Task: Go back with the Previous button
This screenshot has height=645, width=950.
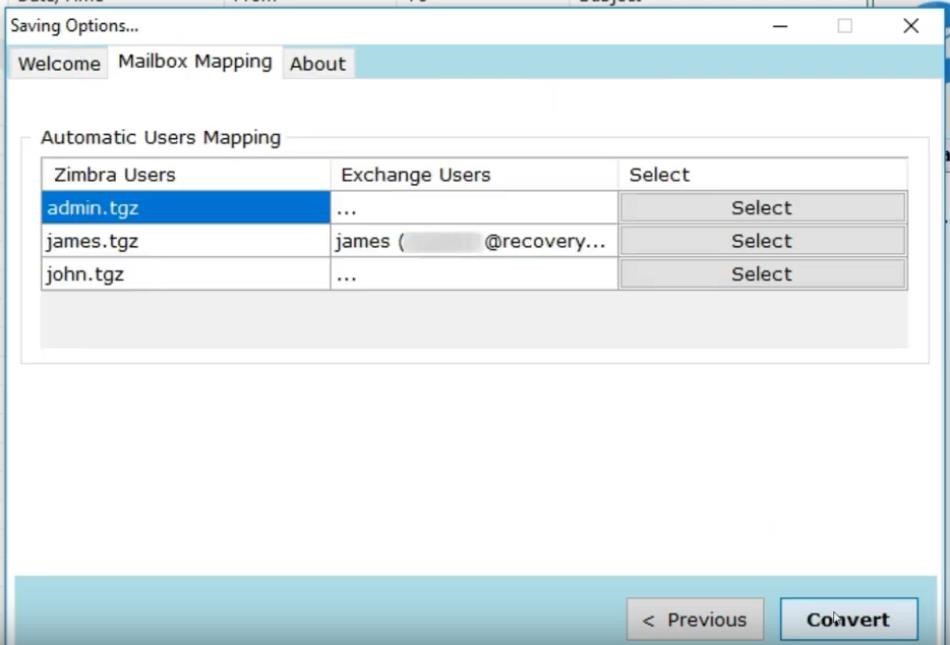Action: click(x=695, y=620)
